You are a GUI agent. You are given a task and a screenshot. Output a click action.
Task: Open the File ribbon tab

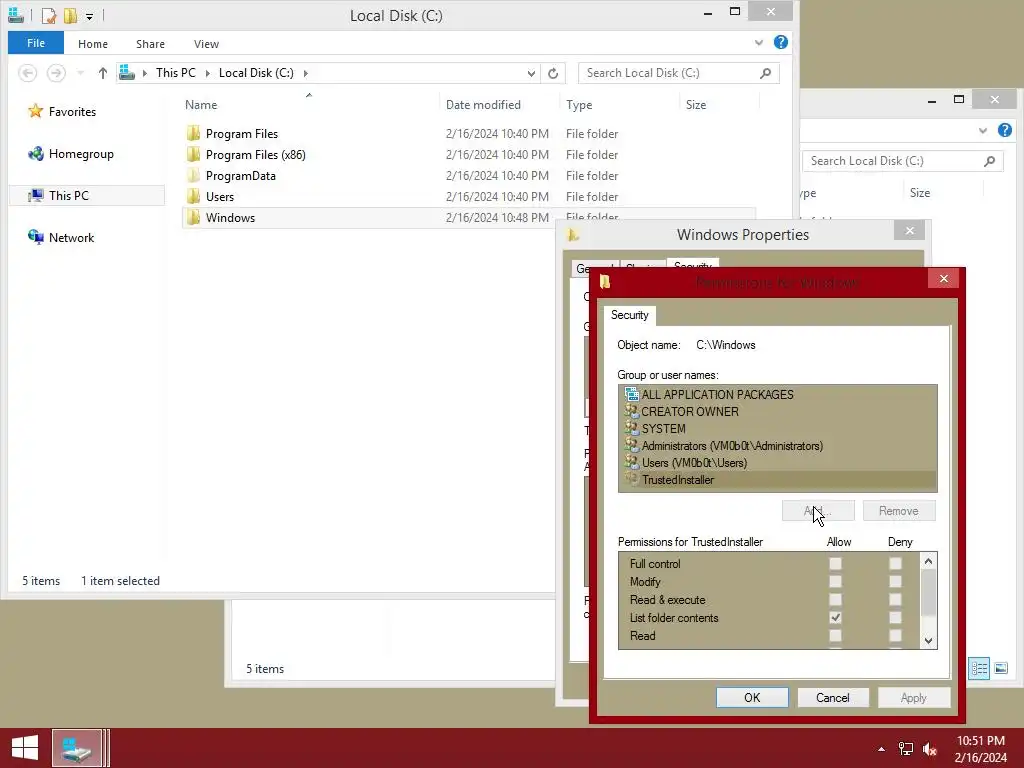click(36, 43)
